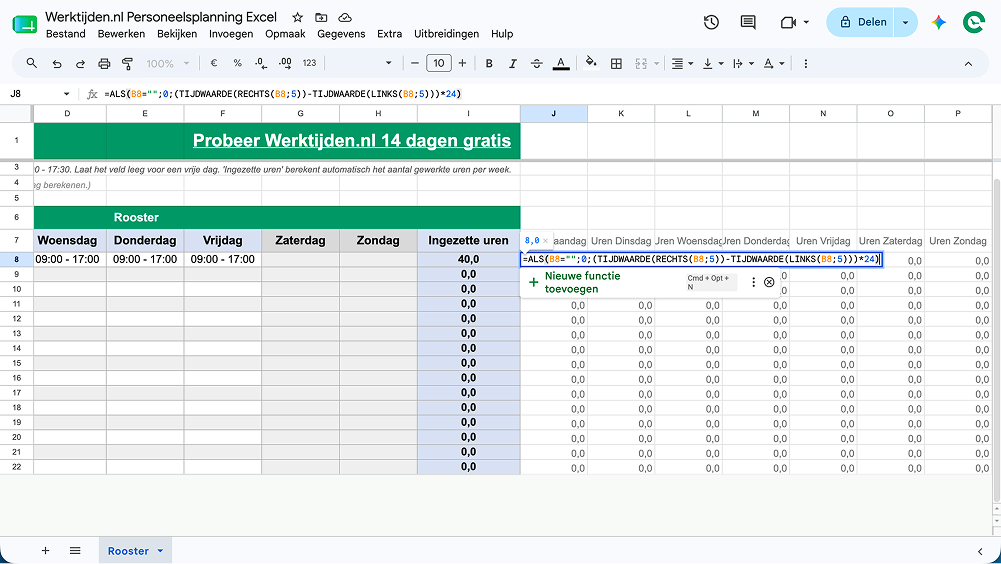Open the Gemini assistant
The height and width of the screenshot is (564, 1001).
938,22
